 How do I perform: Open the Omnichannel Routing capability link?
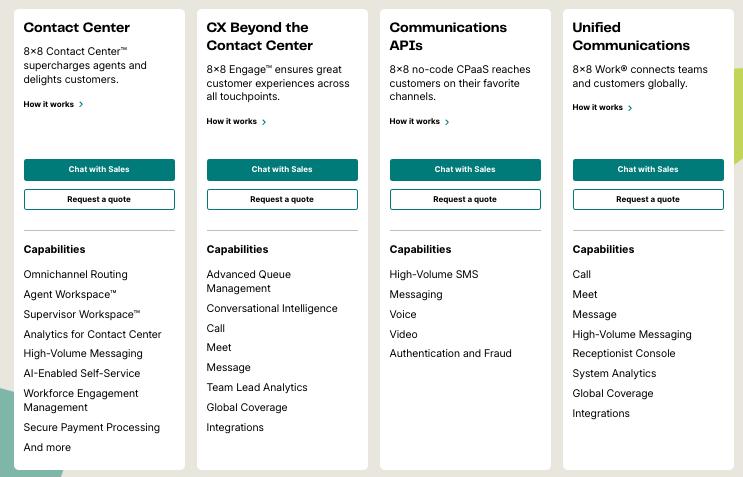pos(76,275)
